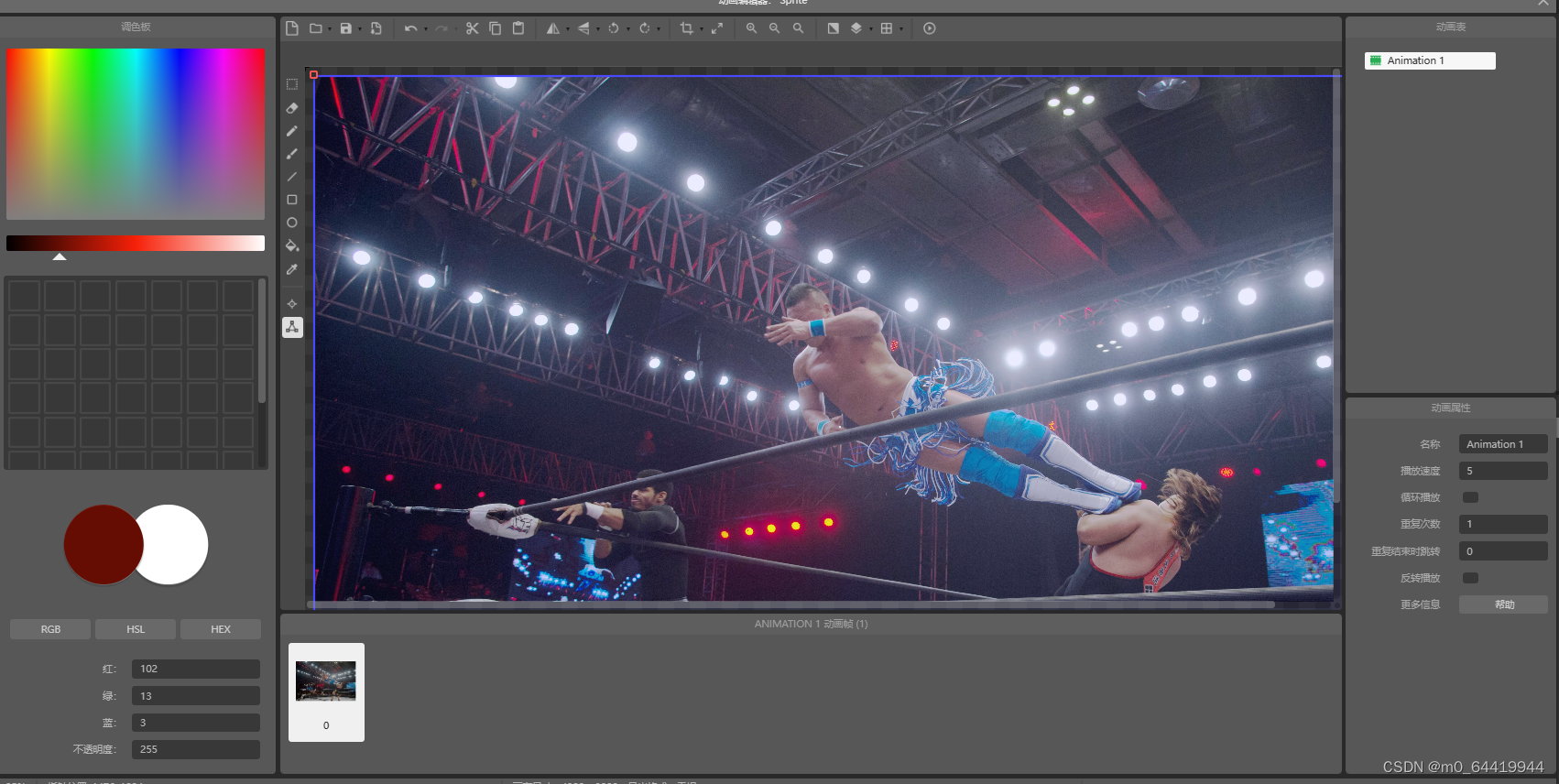Click the 蓝 blue value field
This screenshot has height=784, width=1559.
[x=196, y=723]
